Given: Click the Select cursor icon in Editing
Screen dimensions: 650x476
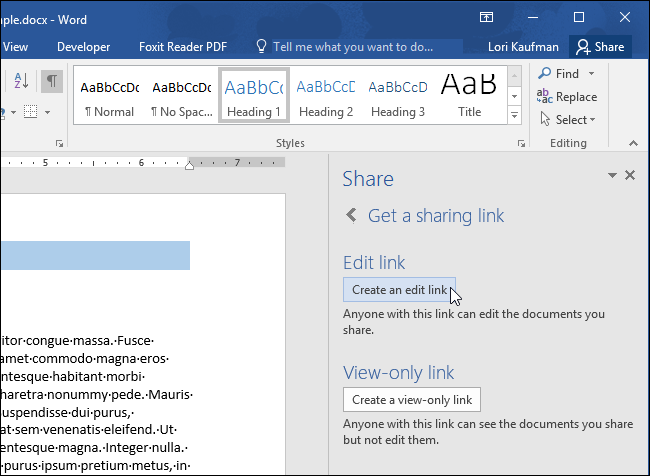Looking at the screenshot, I should (x=544, y=120).
